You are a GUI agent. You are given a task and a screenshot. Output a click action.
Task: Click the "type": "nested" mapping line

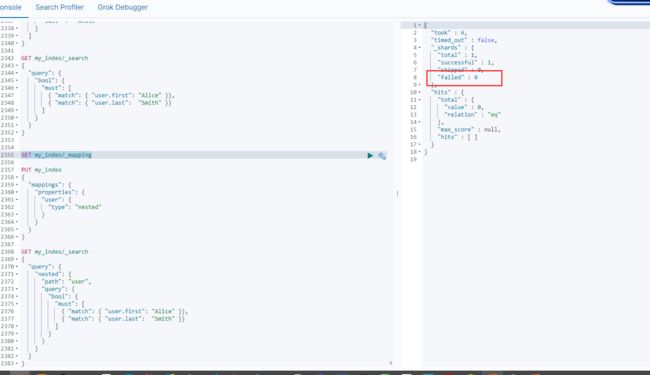tap(75, 207)
